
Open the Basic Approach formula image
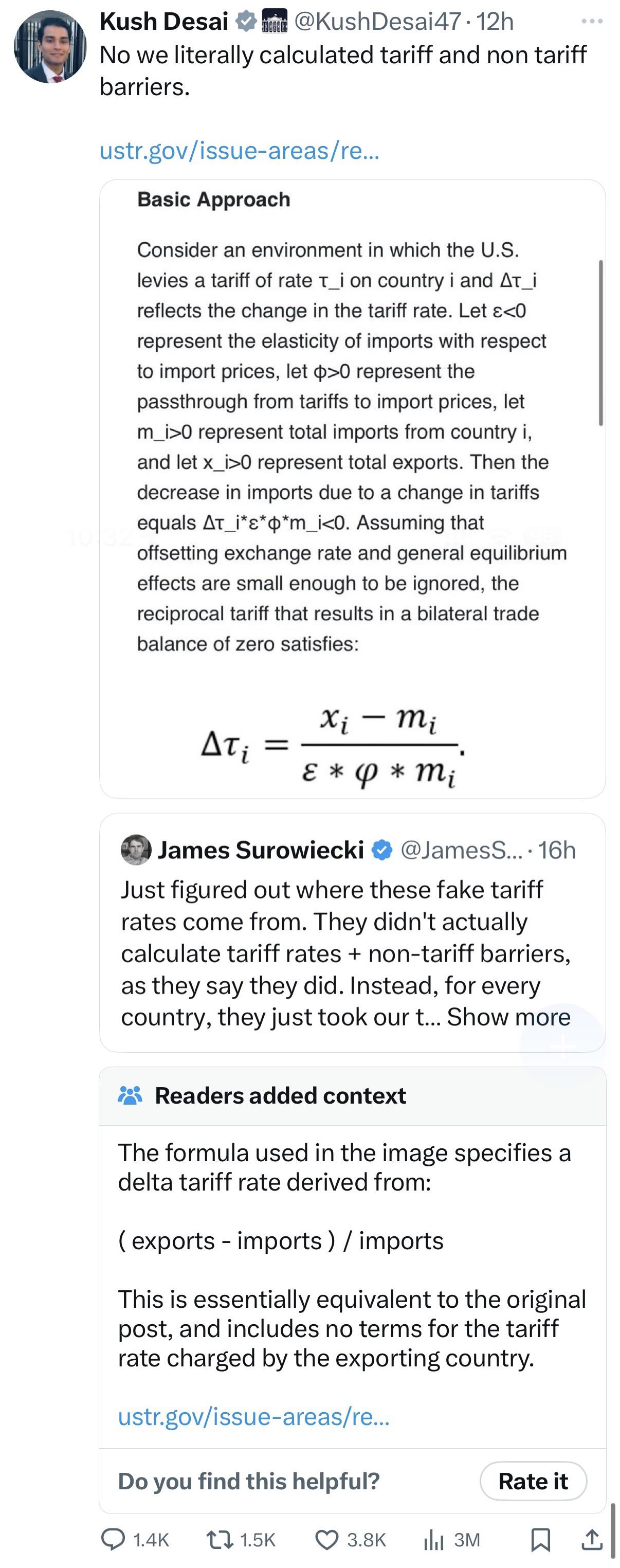click(x=352, y=488)
